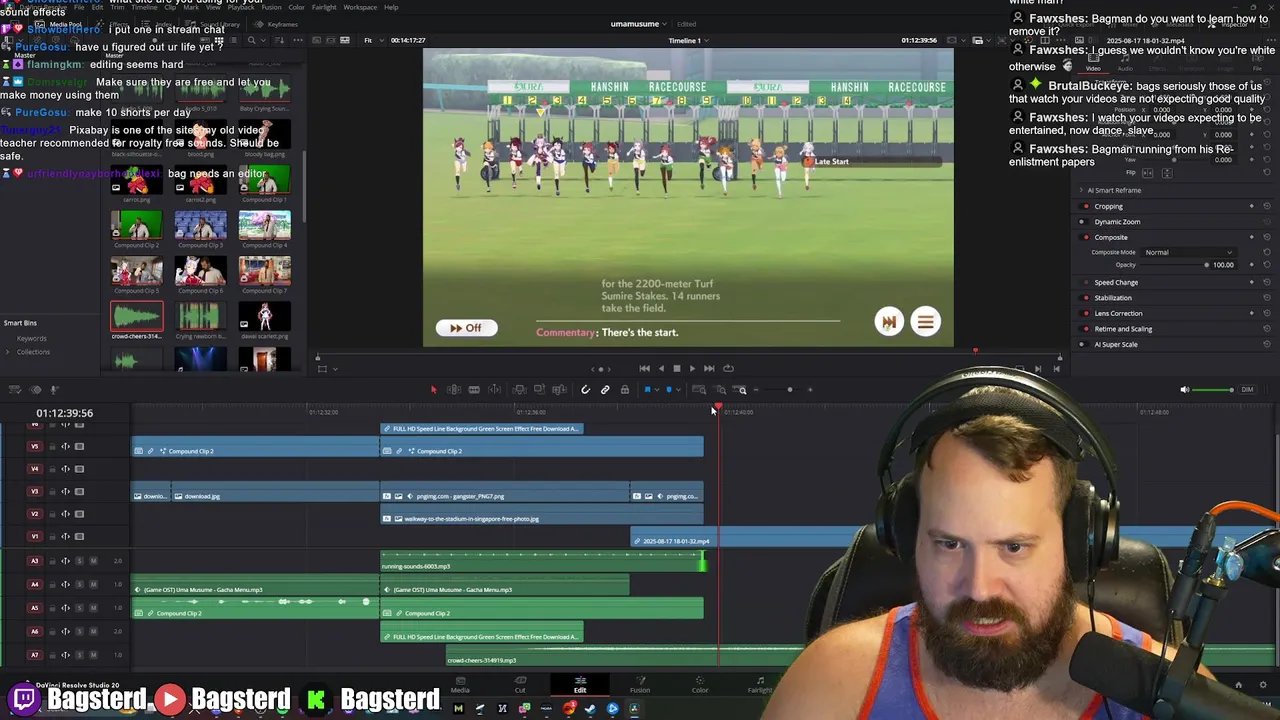Toggle auto track selector on V3
Screen dimensions: 1280x720
click(x=66, y=492)
